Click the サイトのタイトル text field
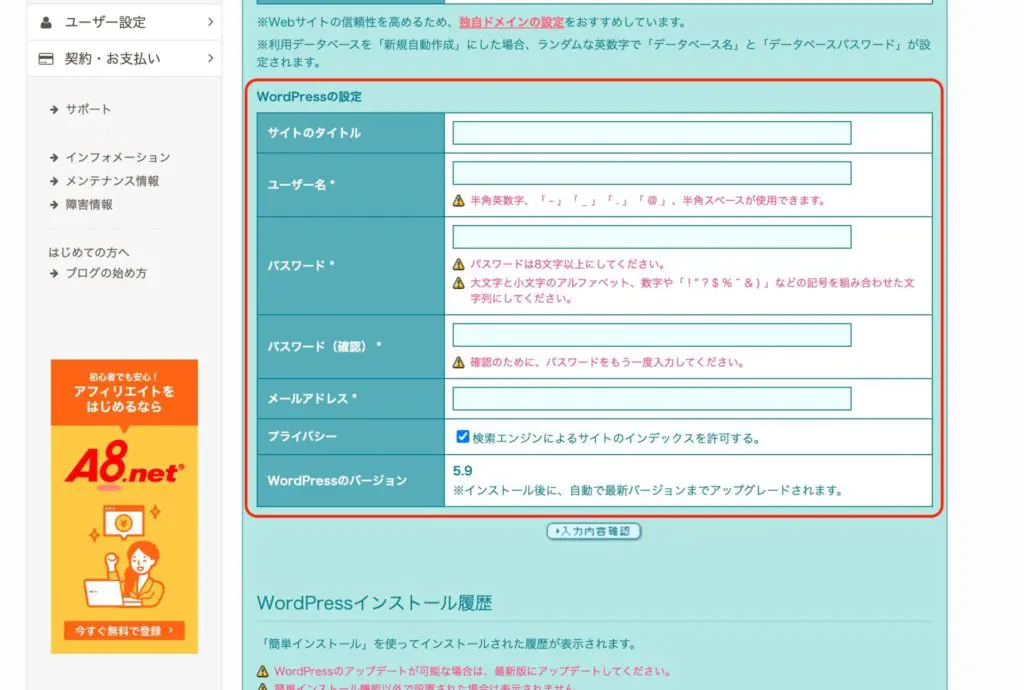This screenshot has height=690, width=1024. pyautogui.click(x=651, y=133)
